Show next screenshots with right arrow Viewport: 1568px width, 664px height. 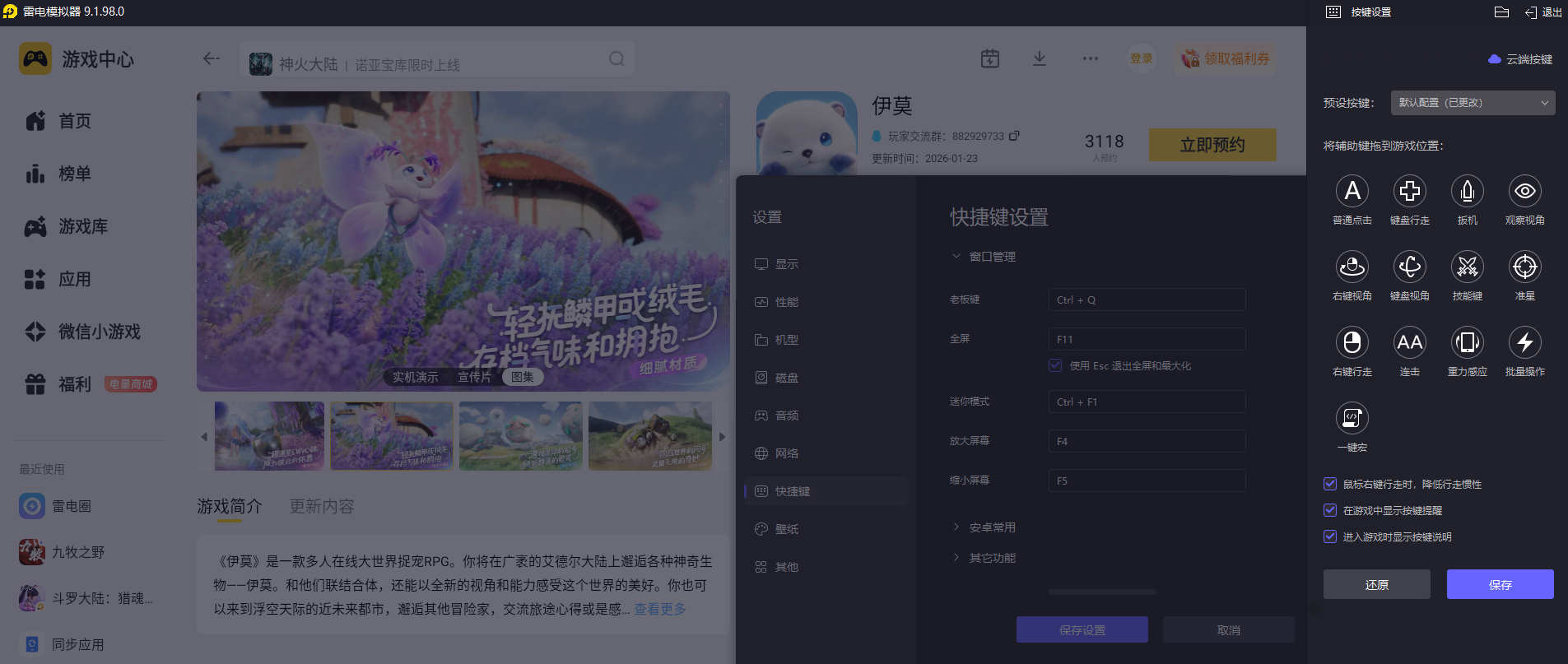click(722, 437)
